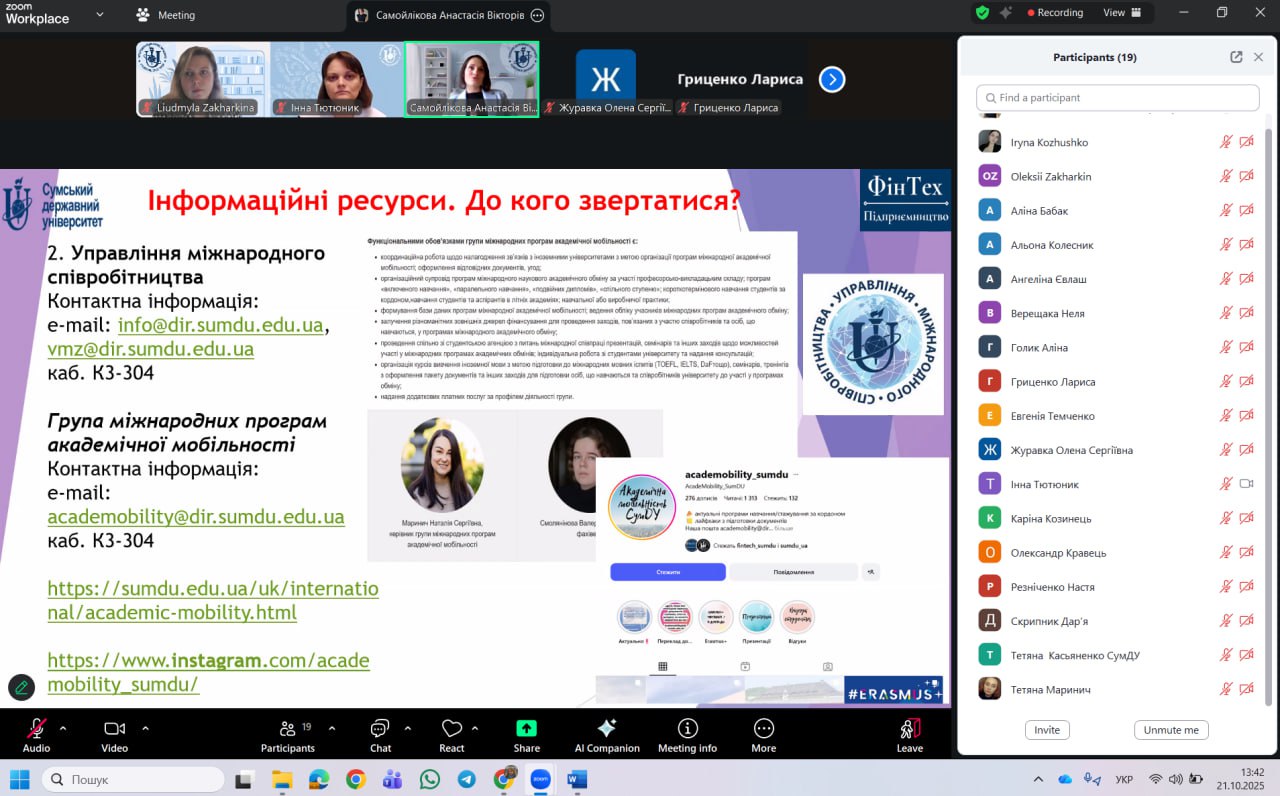The height and width of the screenshot is (796, 1280).
Task: Show next video thumbnails with arrow
Action: (832, 80)
